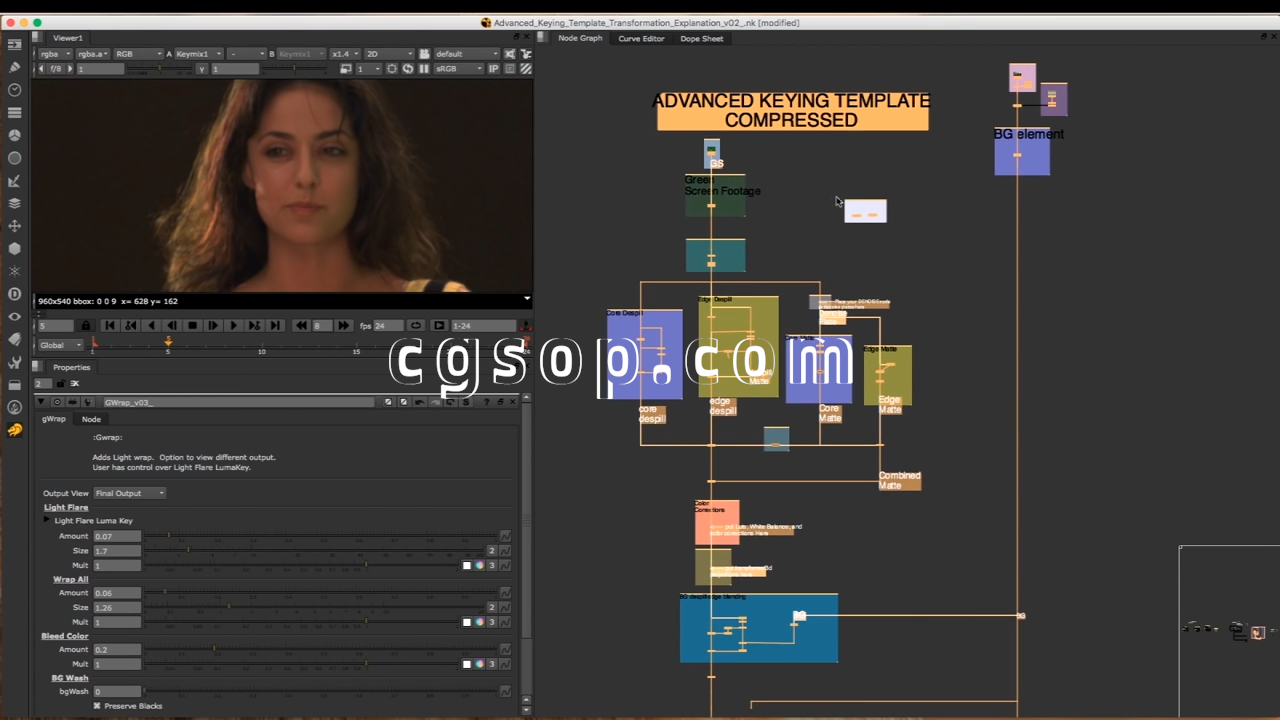Open the Image nodes menu in toolbar
The image size is (1280, 720).
tap(14, 44)
